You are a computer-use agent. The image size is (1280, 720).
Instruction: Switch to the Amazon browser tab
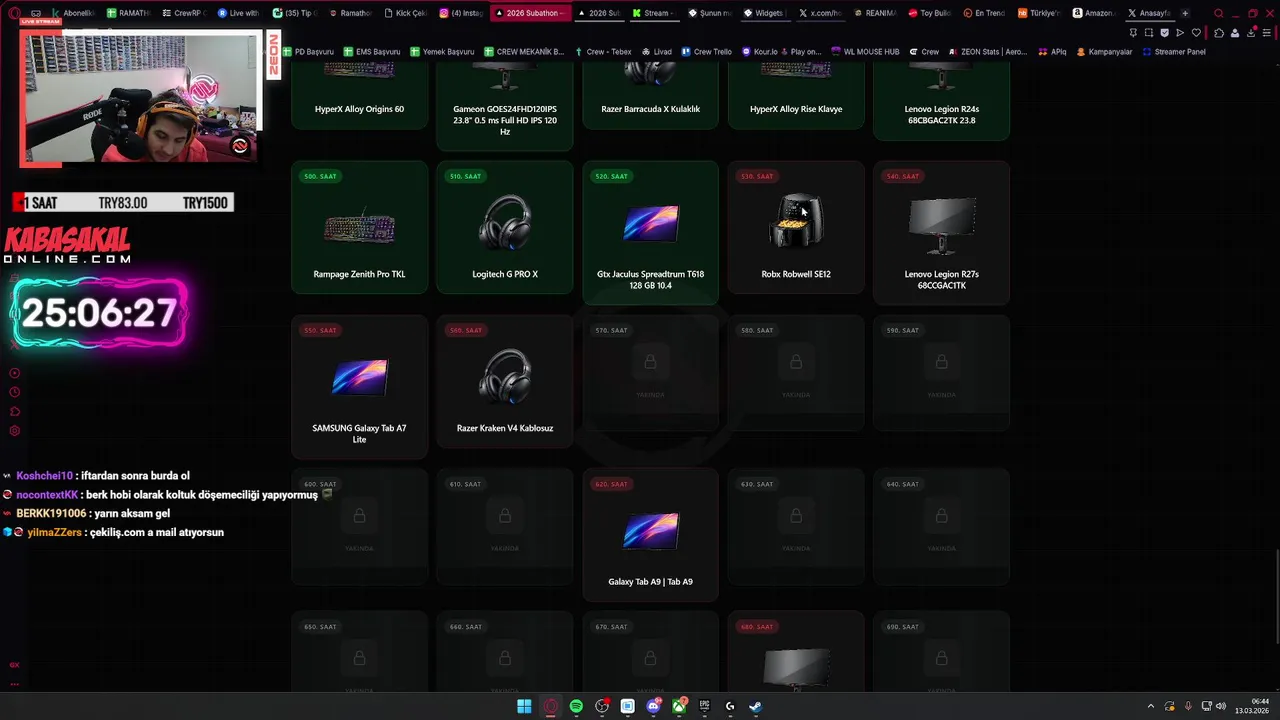tap(1093, 13)
